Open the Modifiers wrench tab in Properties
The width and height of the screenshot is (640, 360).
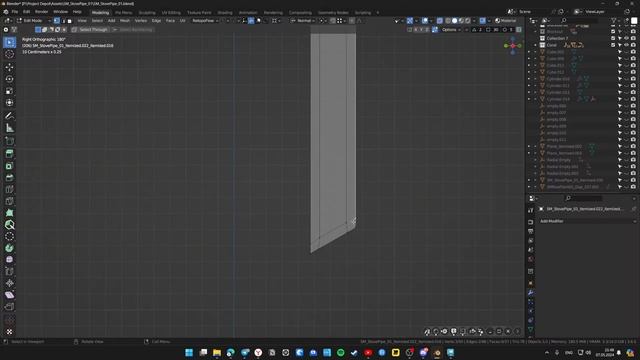(x=531, y=293)
